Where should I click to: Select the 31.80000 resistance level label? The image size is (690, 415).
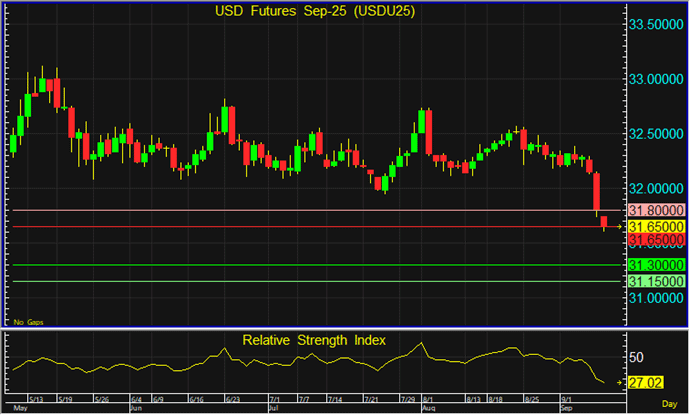coord(655,211)
